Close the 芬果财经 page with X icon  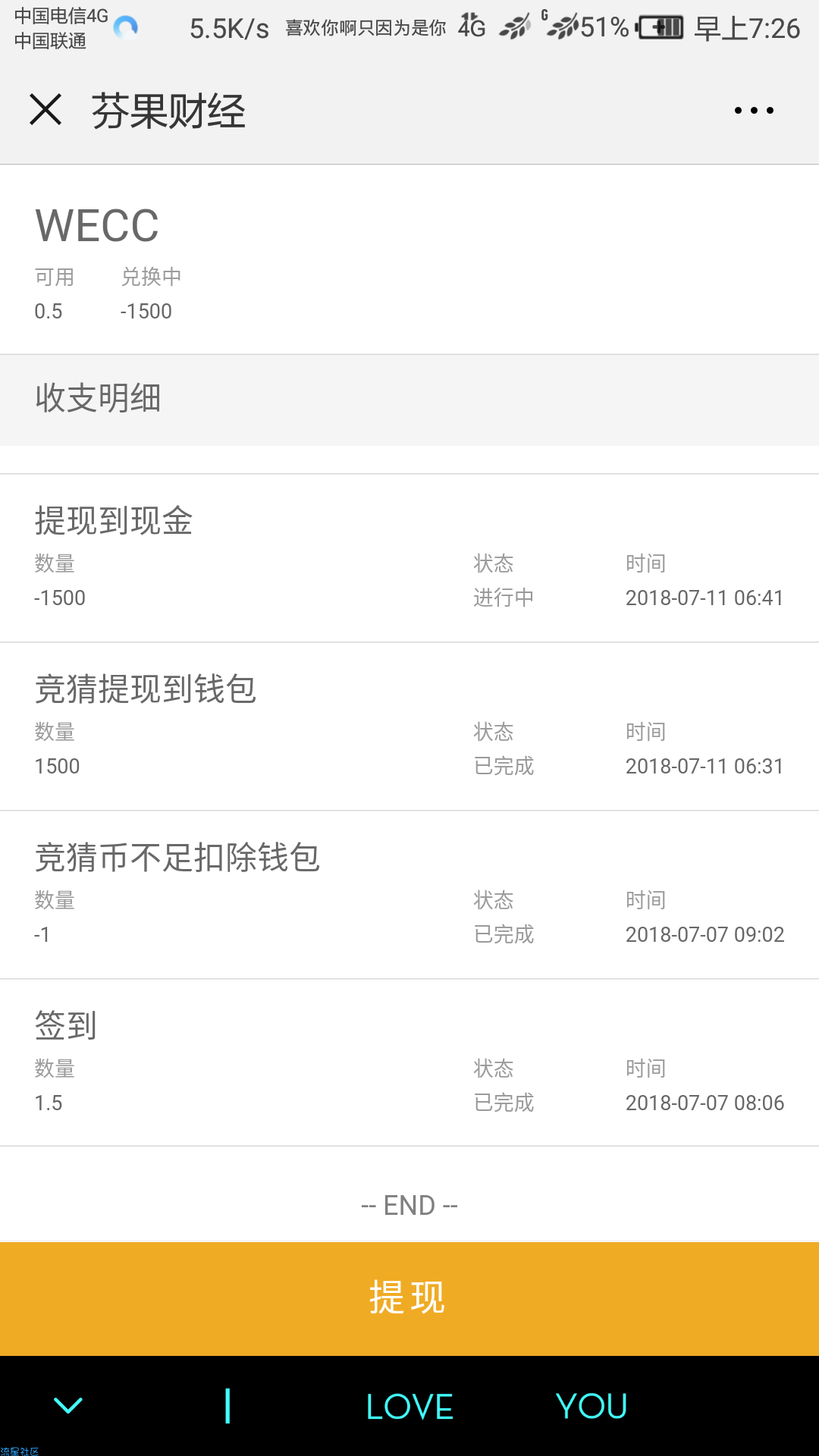pyautogui.click(x=45, y=110)
